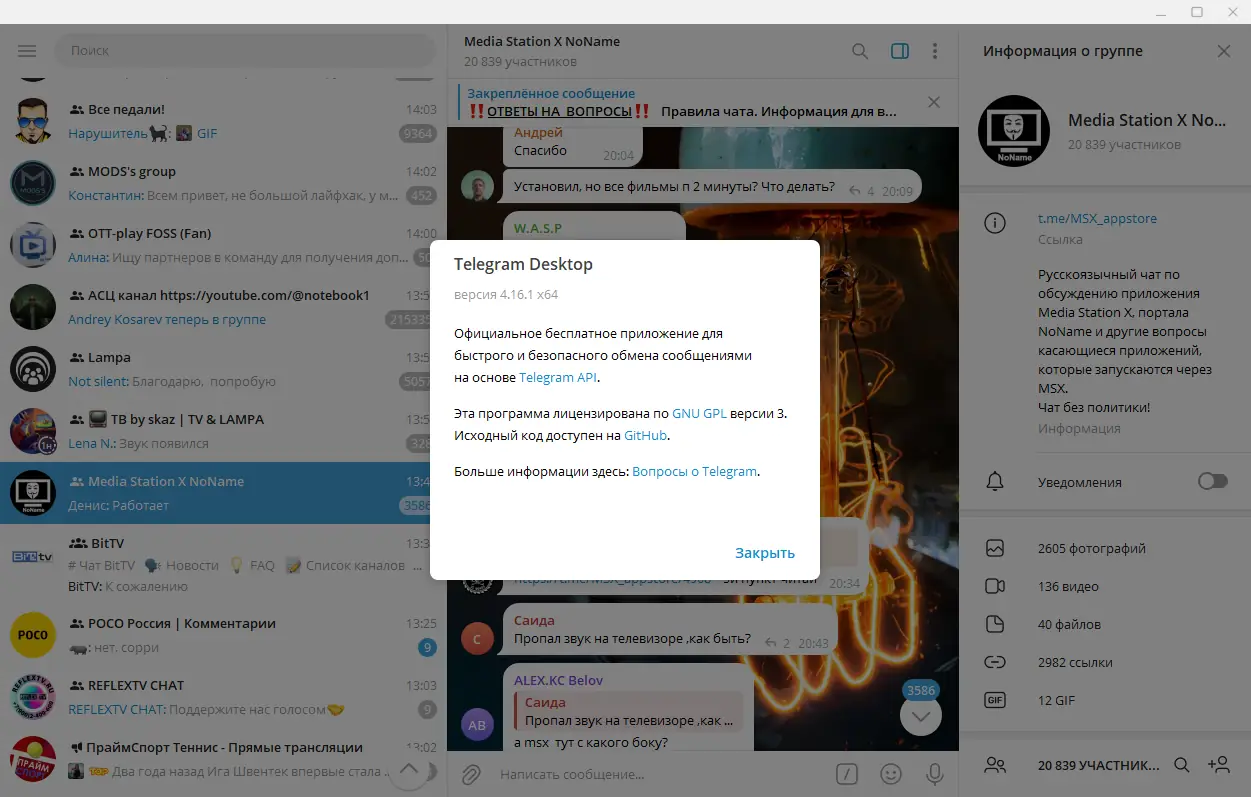
Task: Open the REFLEXTV CHAT chat
Action: pyautogui.click(x=223, y=697)
